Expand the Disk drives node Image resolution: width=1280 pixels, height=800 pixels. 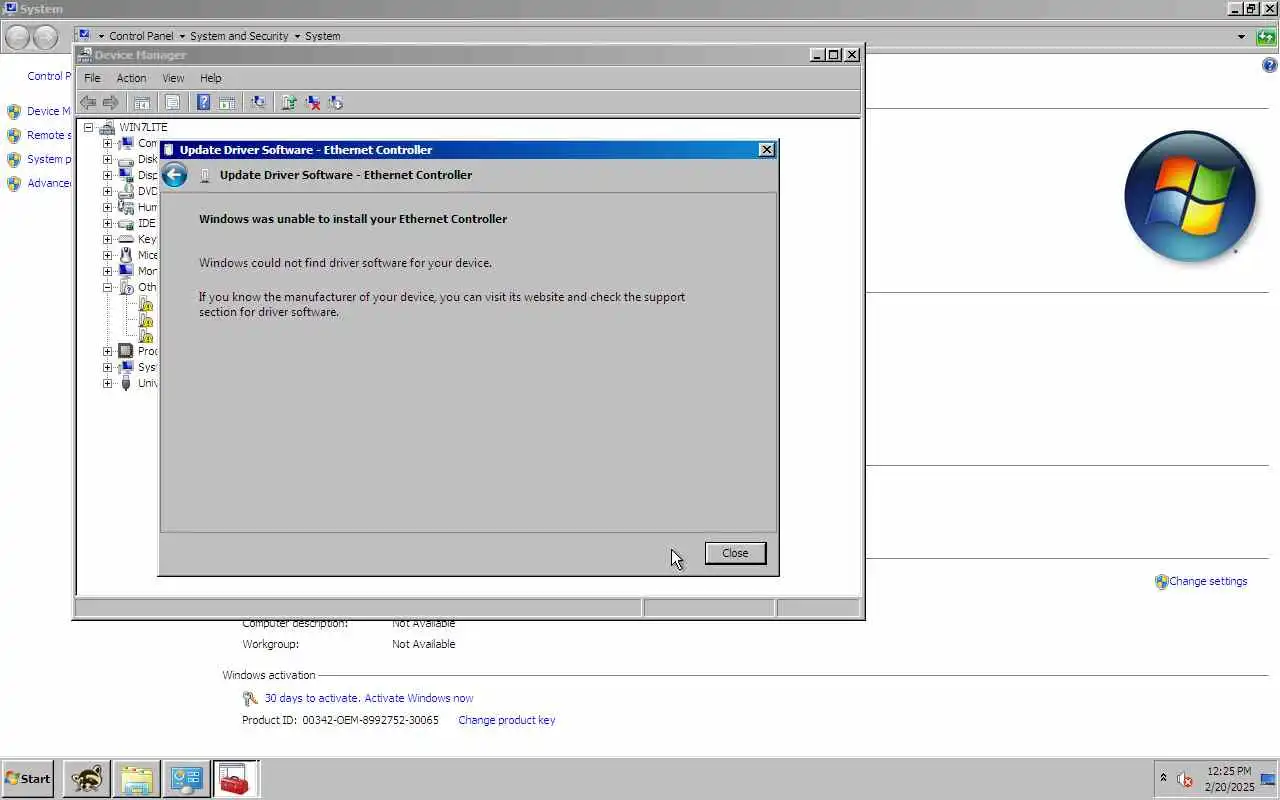[107, 159]
